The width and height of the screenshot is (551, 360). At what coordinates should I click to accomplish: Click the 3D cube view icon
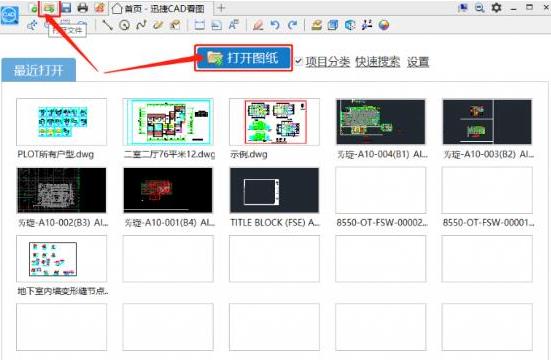click(x=350, y=25)
